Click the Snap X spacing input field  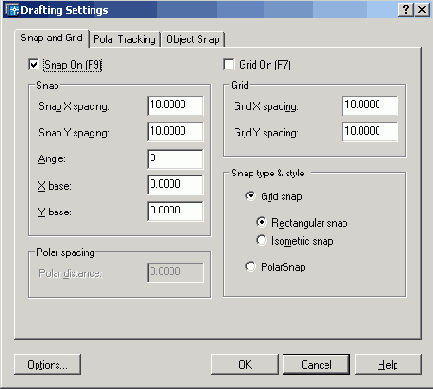(175, 106)
